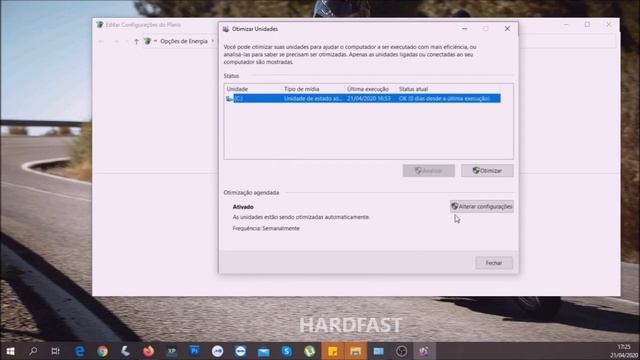Close the Otimizar Unidades dialog

click(507, 29)
